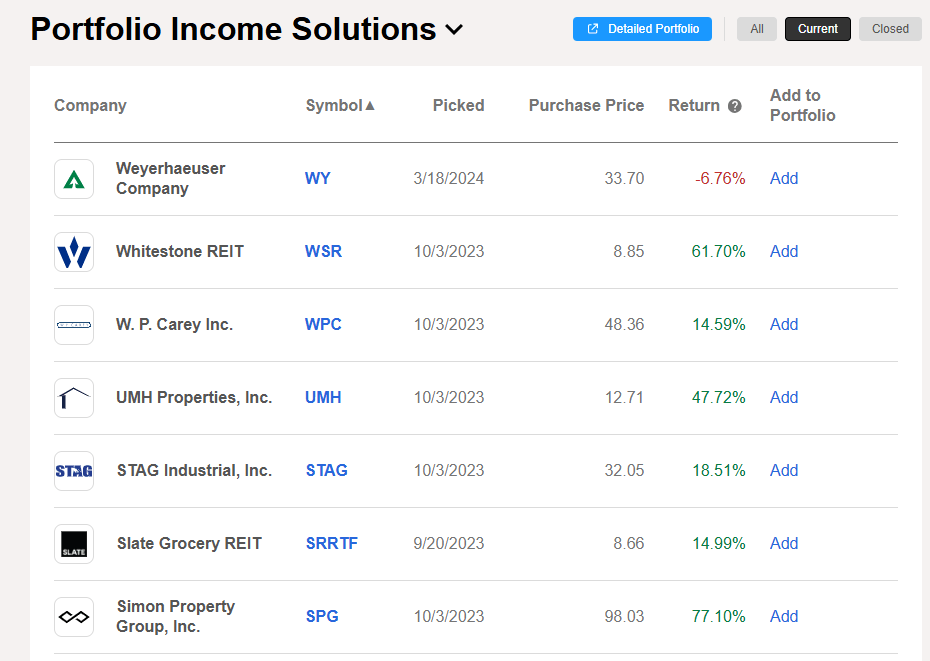Add Weyerhaeuser to portfolio
The image size is (930, 661).
coord(784,179)
